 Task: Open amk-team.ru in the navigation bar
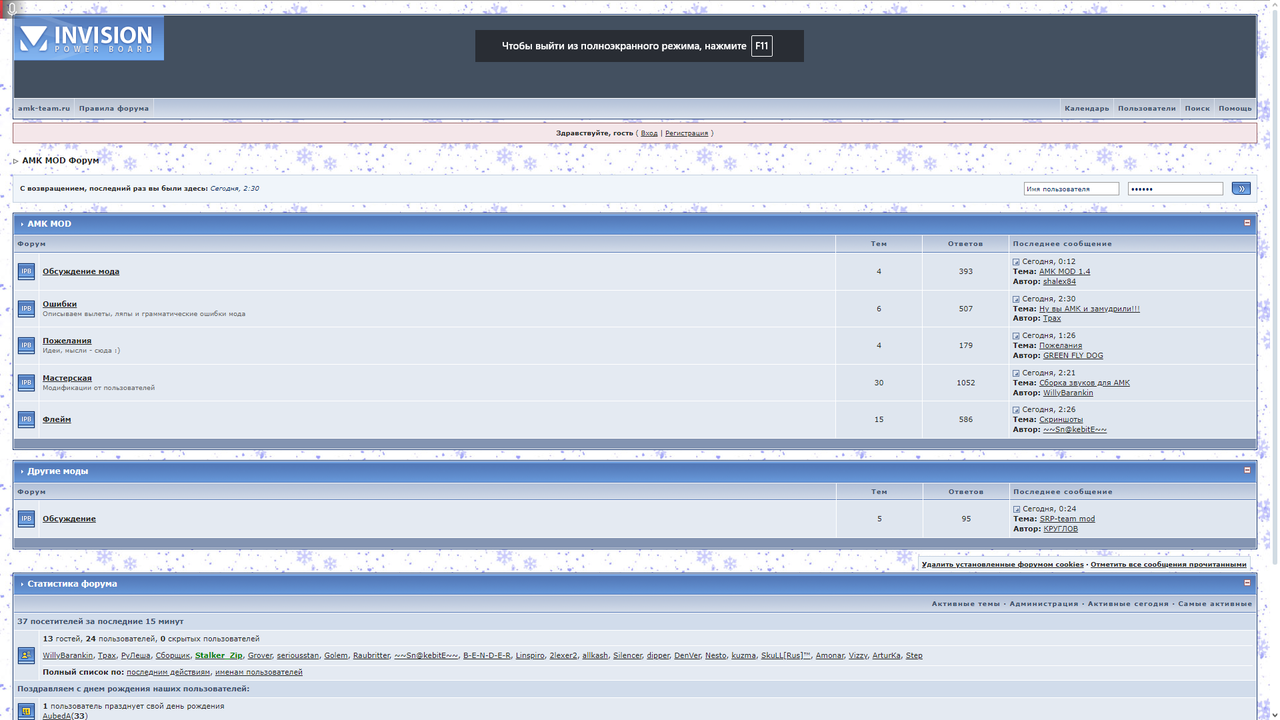pyautogui.click(x=44, y=108)
